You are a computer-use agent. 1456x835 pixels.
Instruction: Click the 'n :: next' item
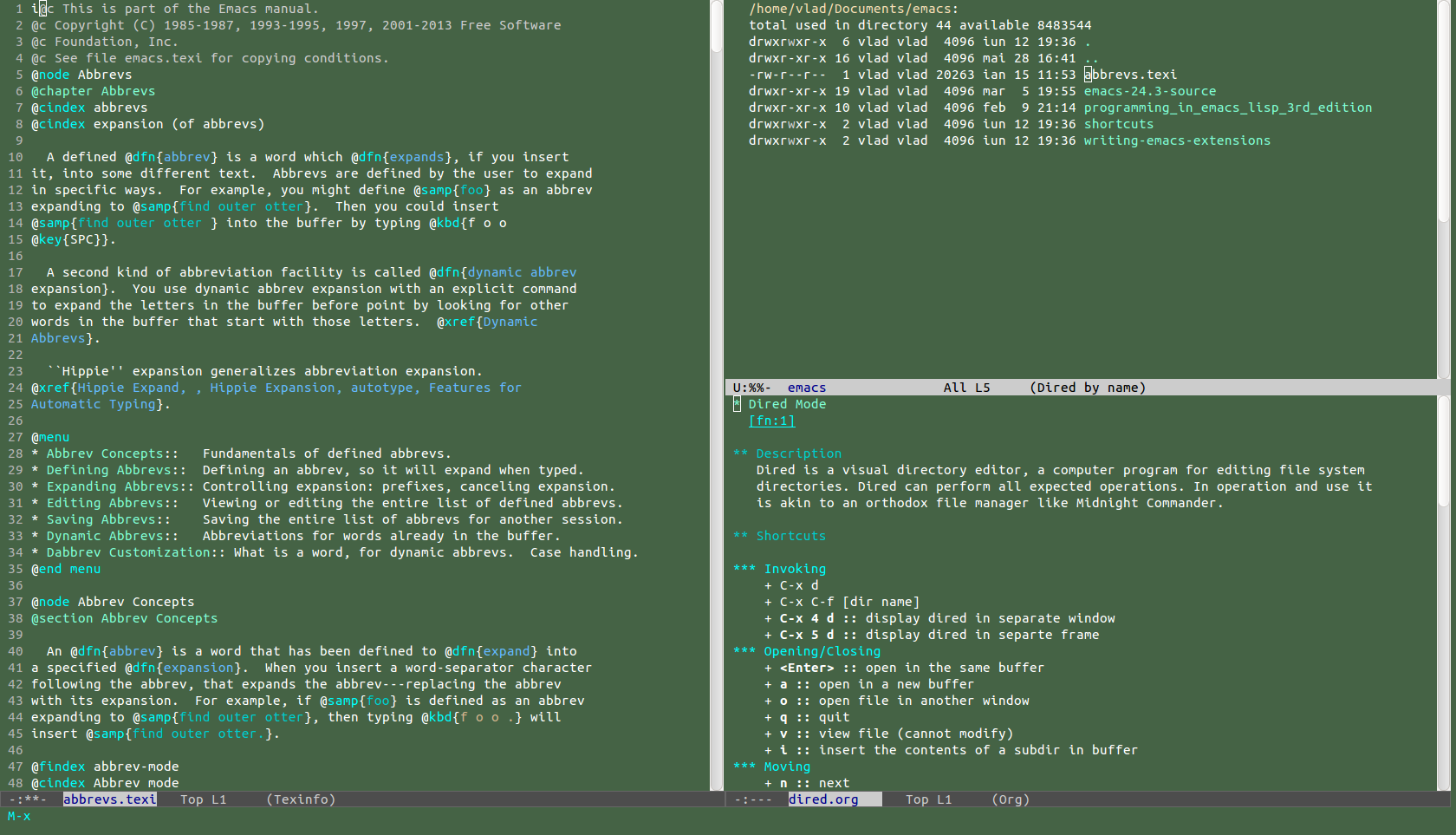click(x=807, y=783)
